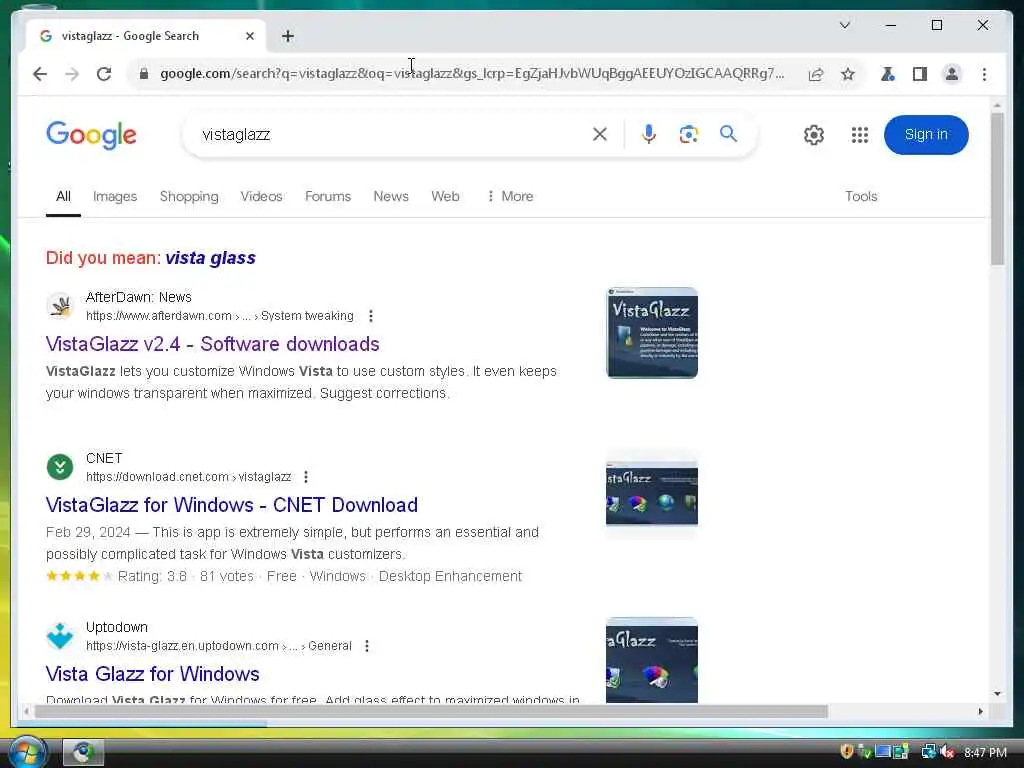
Task: Search by image with Google Lens icon
Action: (688, 135)
